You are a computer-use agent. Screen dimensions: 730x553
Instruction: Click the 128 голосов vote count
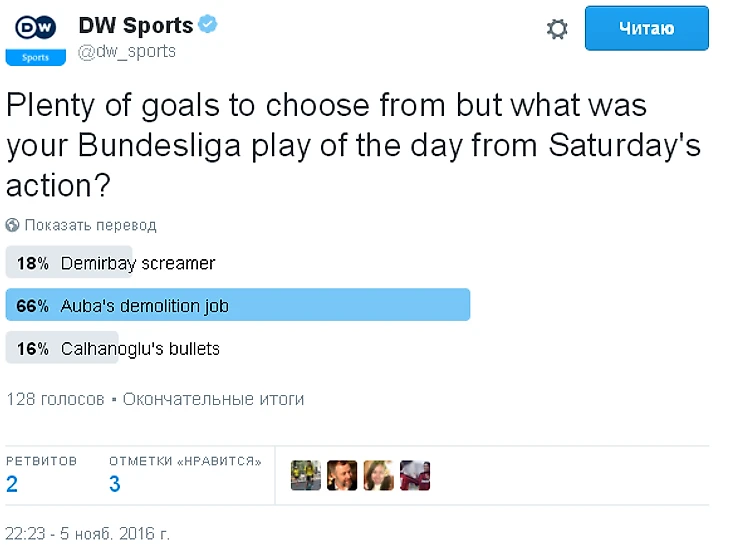[55, 399]
